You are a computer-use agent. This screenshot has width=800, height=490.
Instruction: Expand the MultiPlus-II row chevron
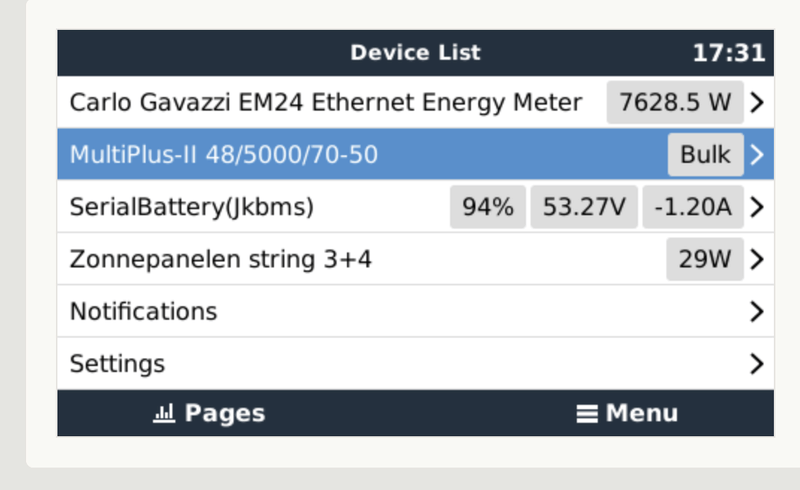pos(757,155)
